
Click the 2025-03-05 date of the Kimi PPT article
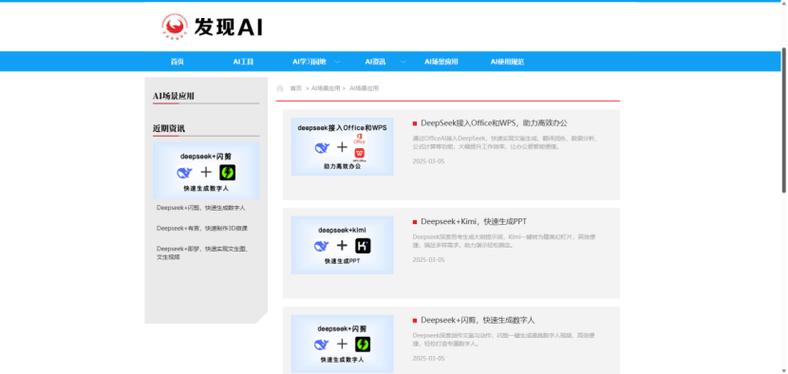click(429, 260)
